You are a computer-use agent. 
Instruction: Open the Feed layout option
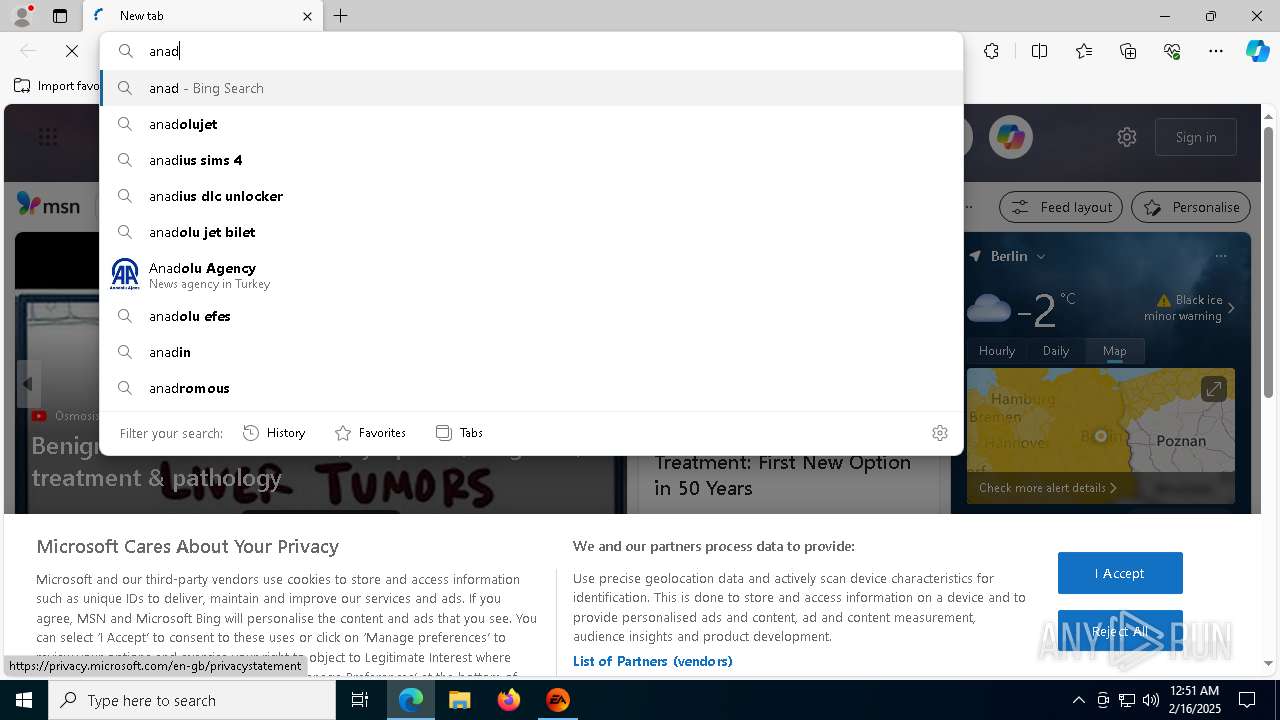[1062, 207]
